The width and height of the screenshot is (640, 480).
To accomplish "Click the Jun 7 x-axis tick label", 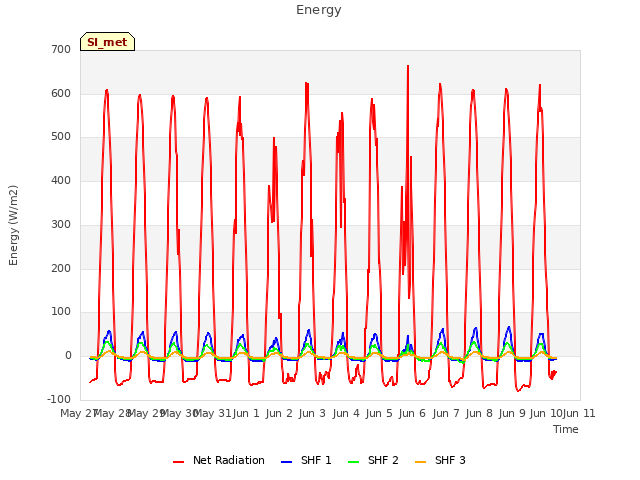I will coord(446,413).
